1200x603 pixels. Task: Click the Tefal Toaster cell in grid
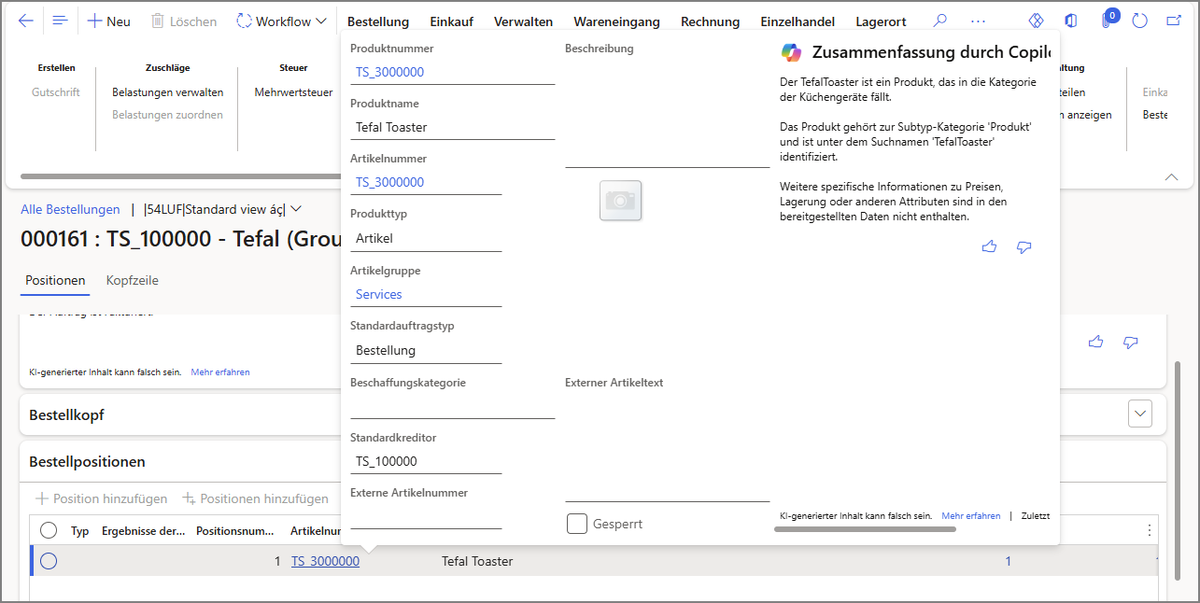pyautogui.click(x=477, y=561)
